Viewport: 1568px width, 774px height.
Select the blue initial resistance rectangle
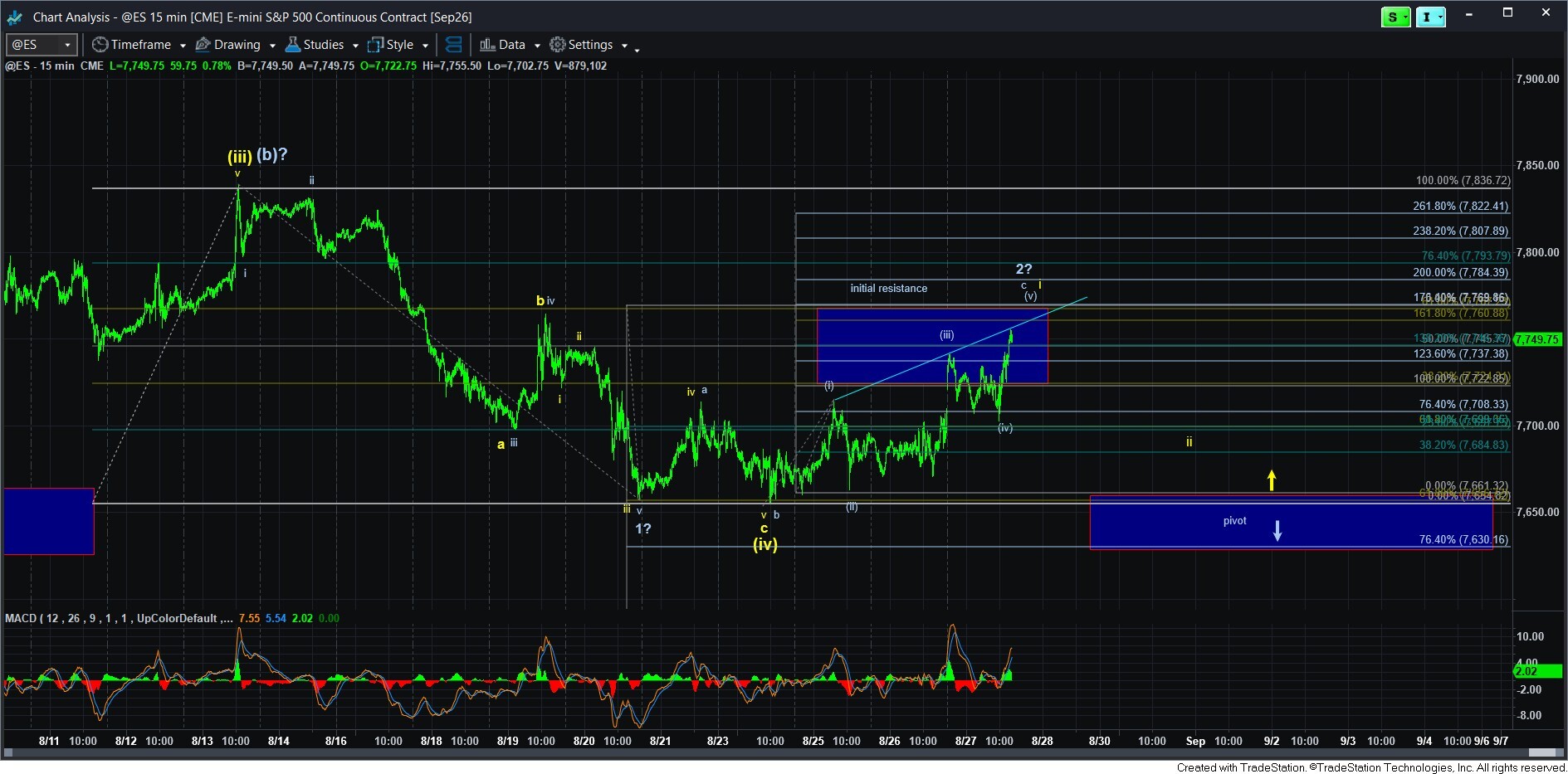pyautogui.click(x=932, y=346)
